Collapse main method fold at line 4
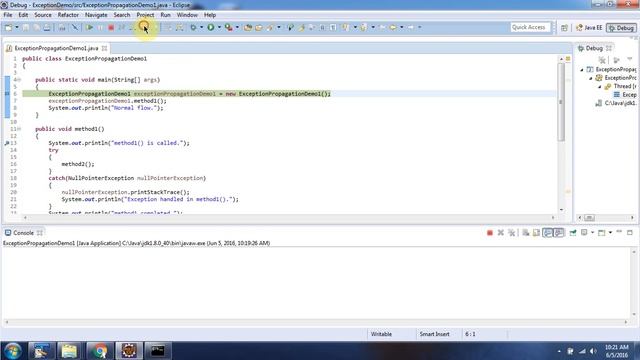 coord(19,80)
